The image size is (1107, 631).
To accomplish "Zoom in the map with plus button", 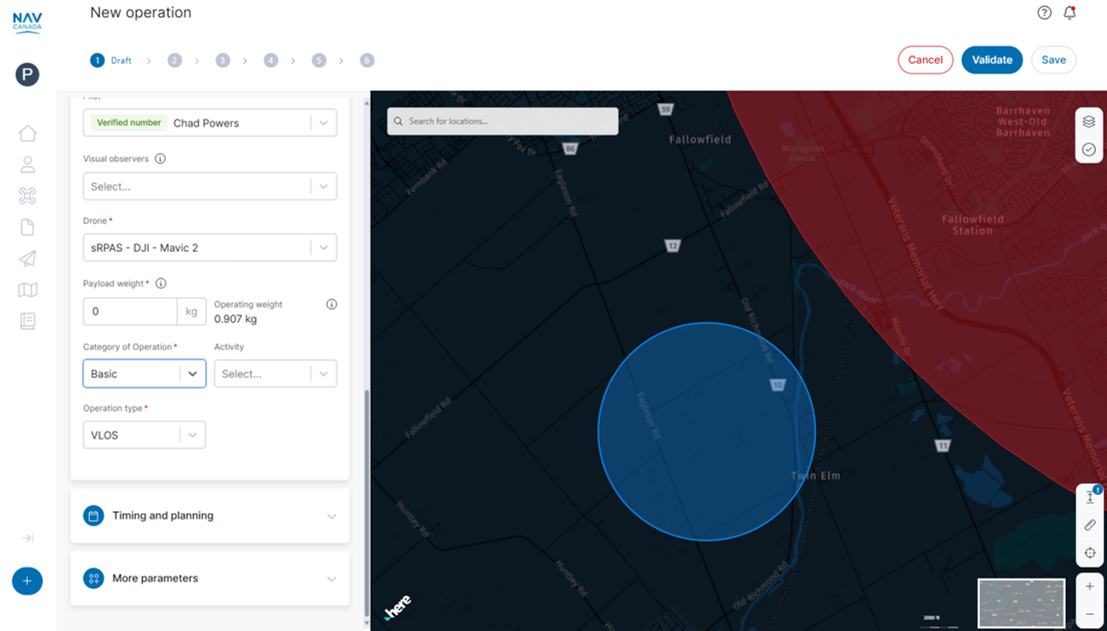I will tap(1089, 586).
